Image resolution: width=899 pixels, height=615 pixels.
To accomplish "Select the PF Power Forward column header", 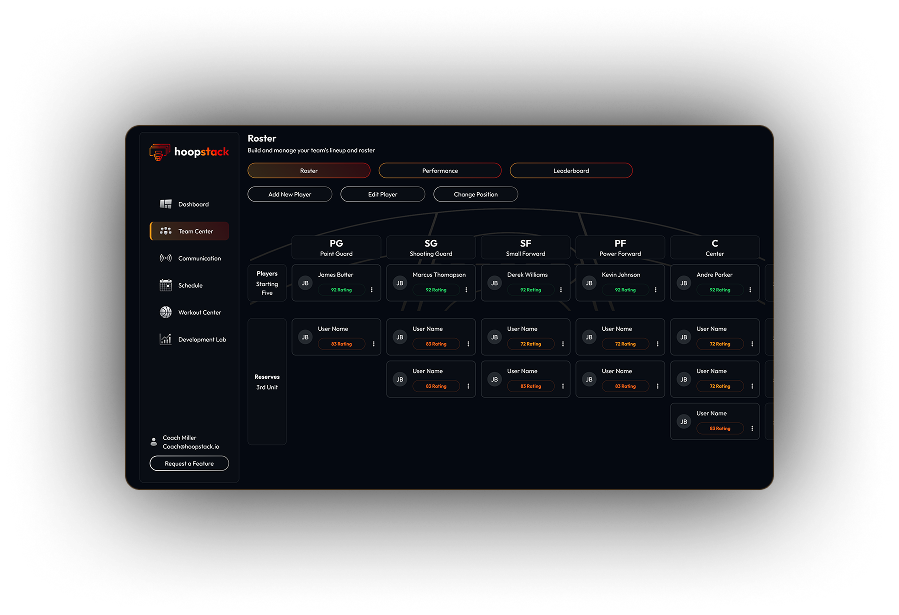I will coord(620,247).
